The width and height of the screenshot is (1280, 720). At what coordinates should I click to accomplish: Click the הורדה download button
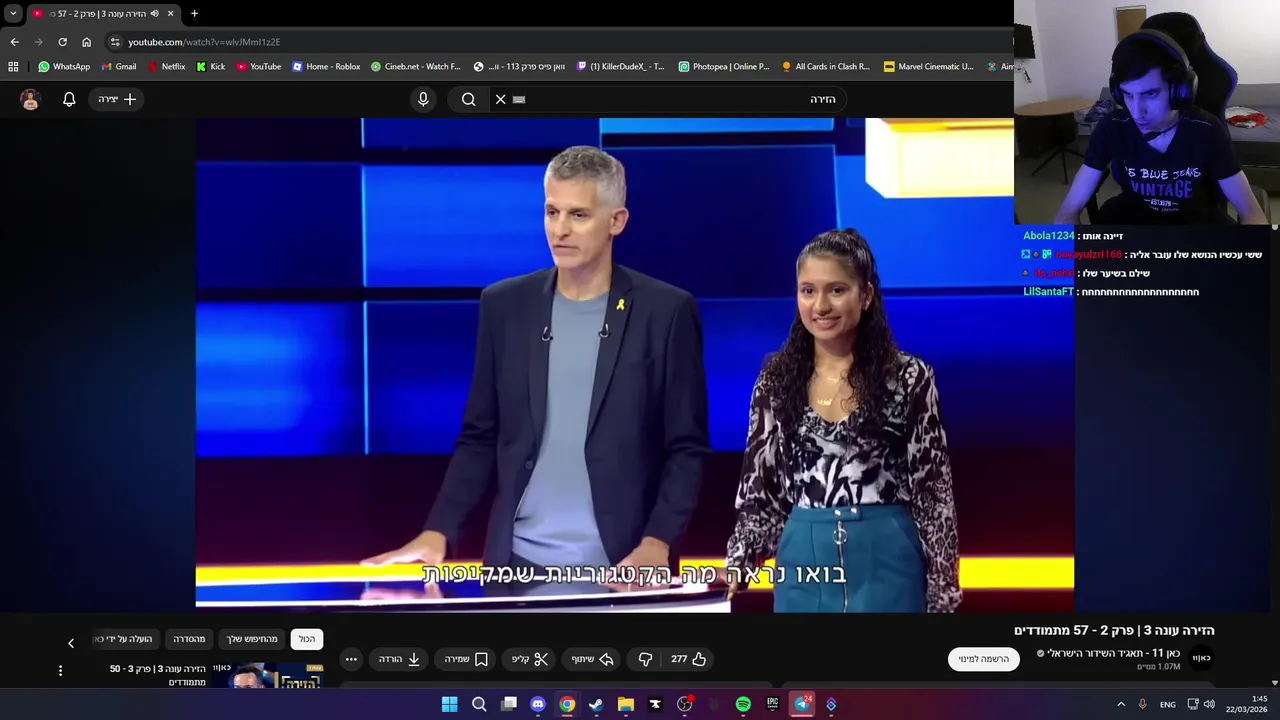point(399,659)
